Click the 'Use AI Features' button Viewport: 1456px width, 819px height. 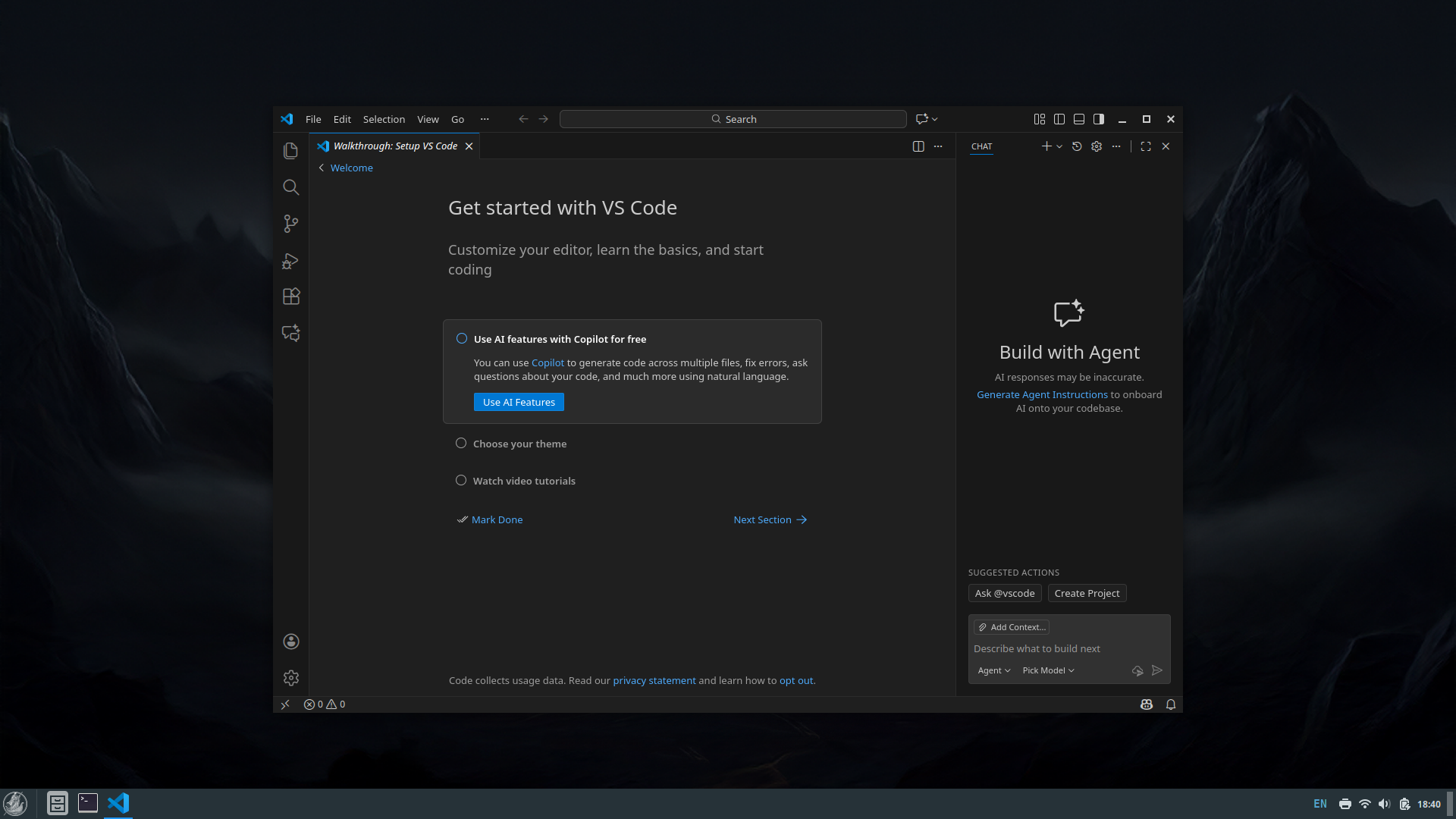(518, 402)
